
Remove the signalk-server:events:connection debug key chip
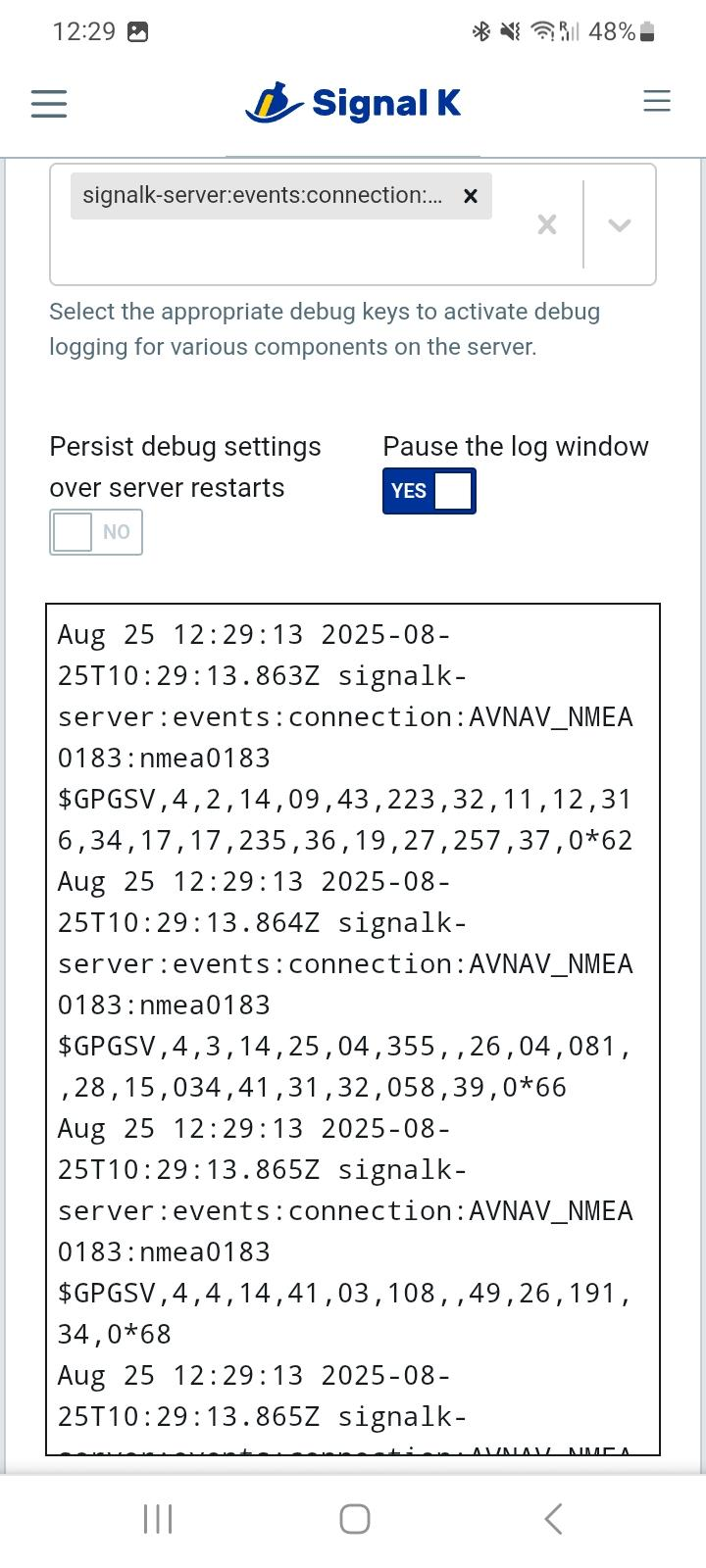(x=471, y=196)
